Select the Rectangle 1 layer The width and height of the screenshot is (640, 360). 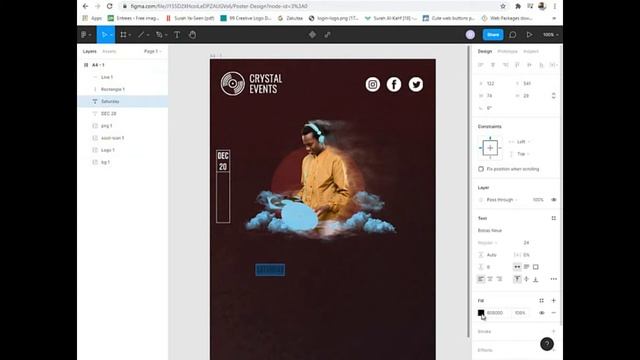click(122, 89)
